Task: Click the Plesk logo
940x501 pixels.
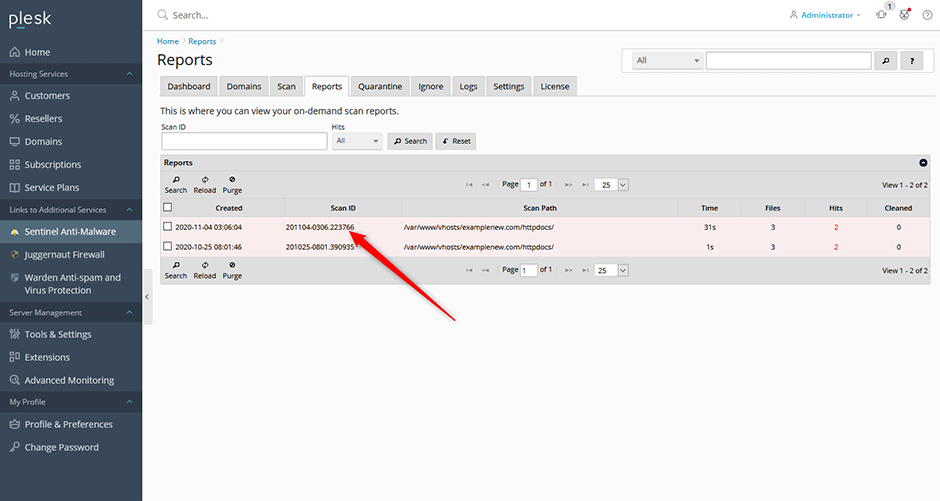Action: coord(30,19)
